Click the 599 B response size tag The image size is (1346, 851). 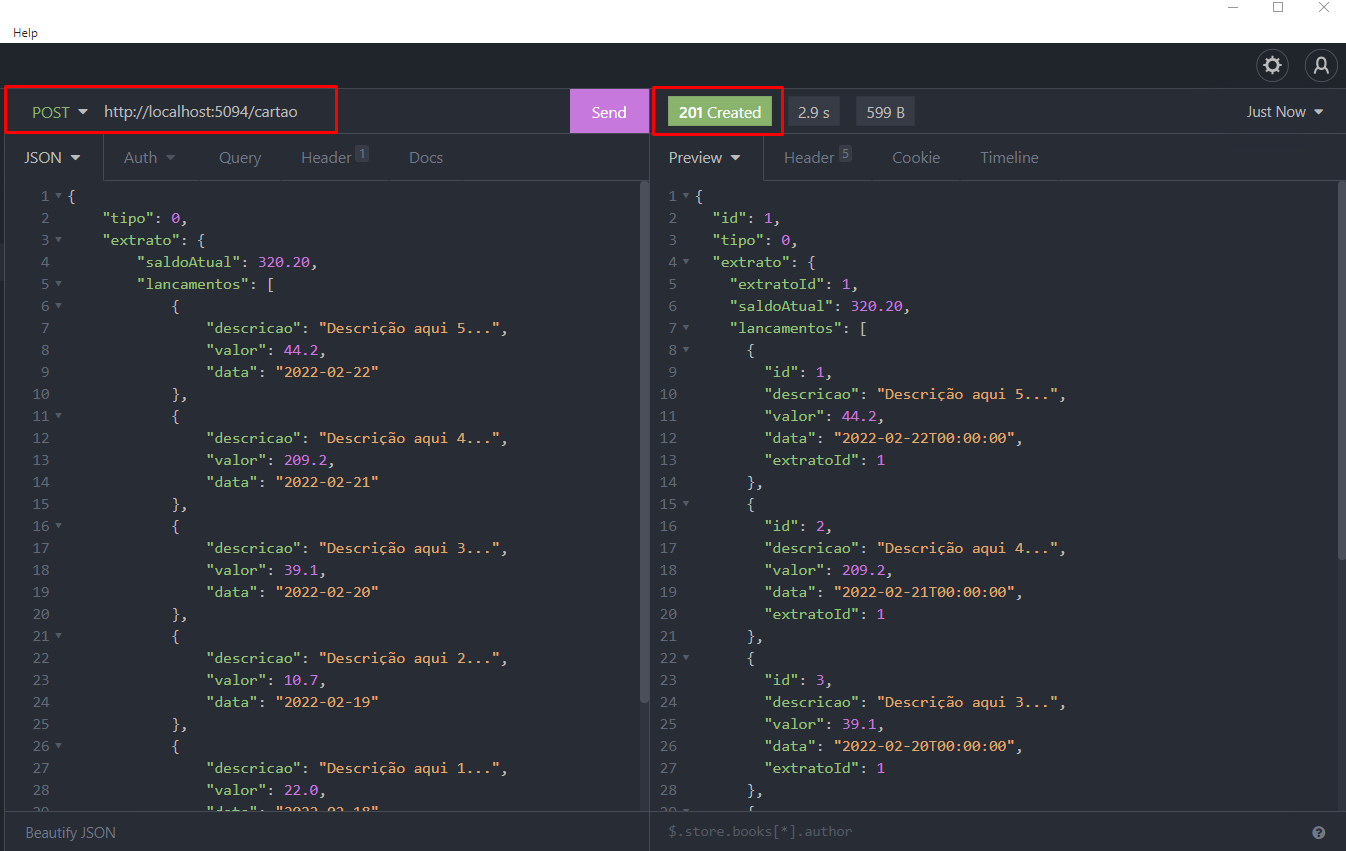(x=885, y=112)
